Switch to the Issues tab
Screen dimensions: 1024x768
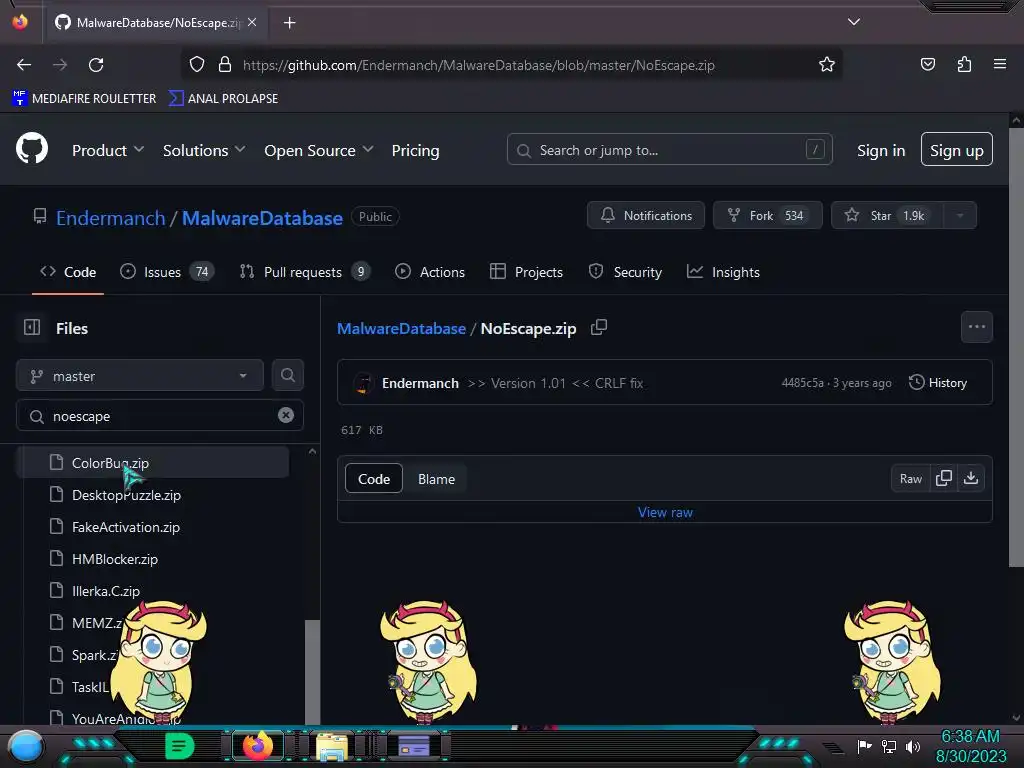click(167, 272)
